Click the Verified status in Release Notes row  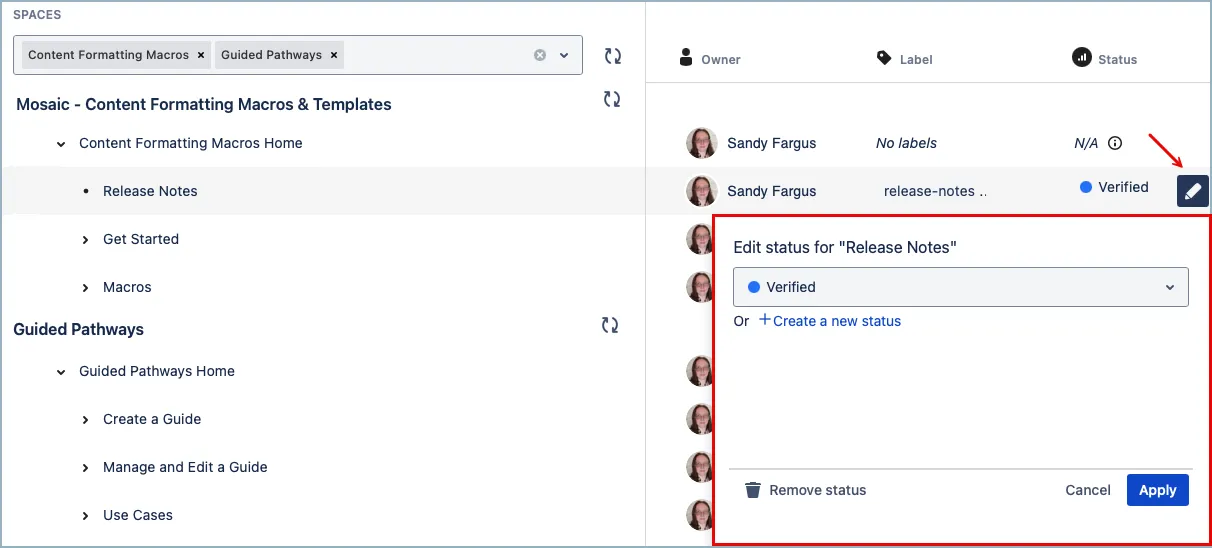[x=1114, y=187]
